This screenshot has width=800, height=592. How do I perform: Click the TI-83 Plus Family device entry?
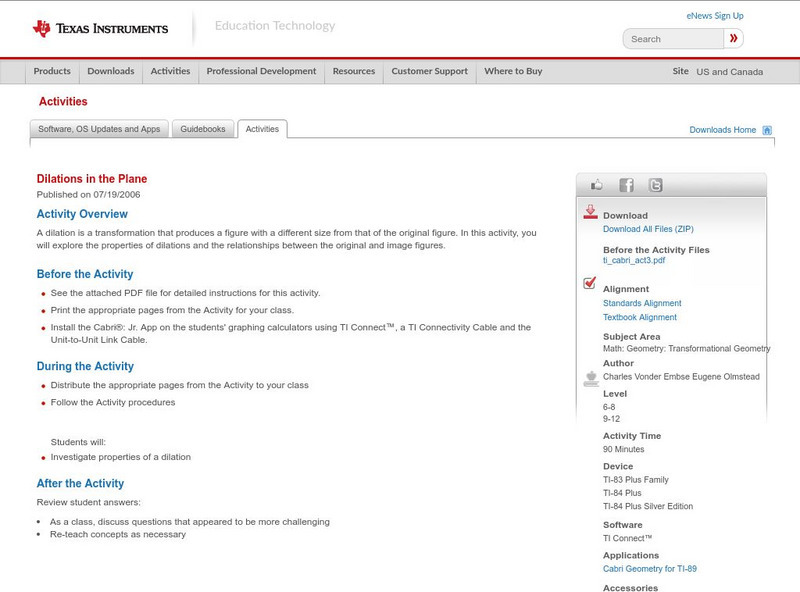pyautogui.click(x=636, y=480)
